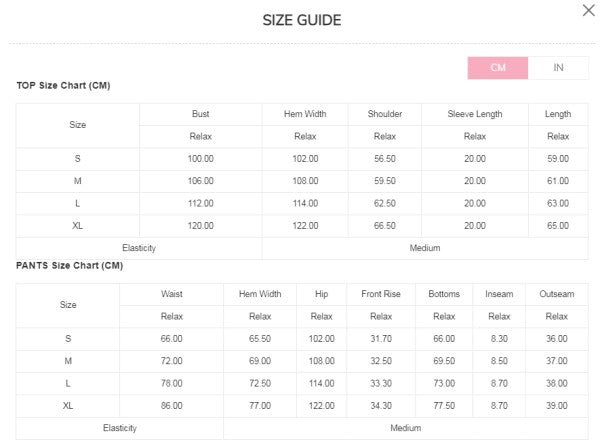The height and width of the screenshot is (444, 600).
Task: Click the Front Rise value 31.70
Action: [380, 339]
